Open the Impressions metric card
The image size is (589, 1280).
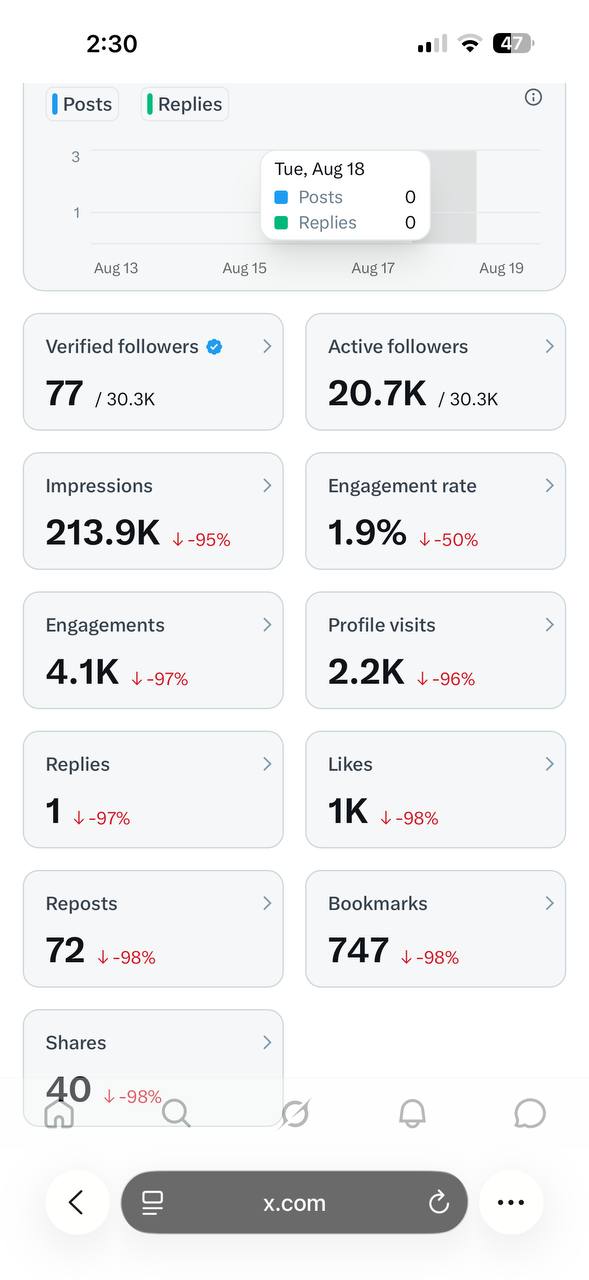click(x=153, y=511)
